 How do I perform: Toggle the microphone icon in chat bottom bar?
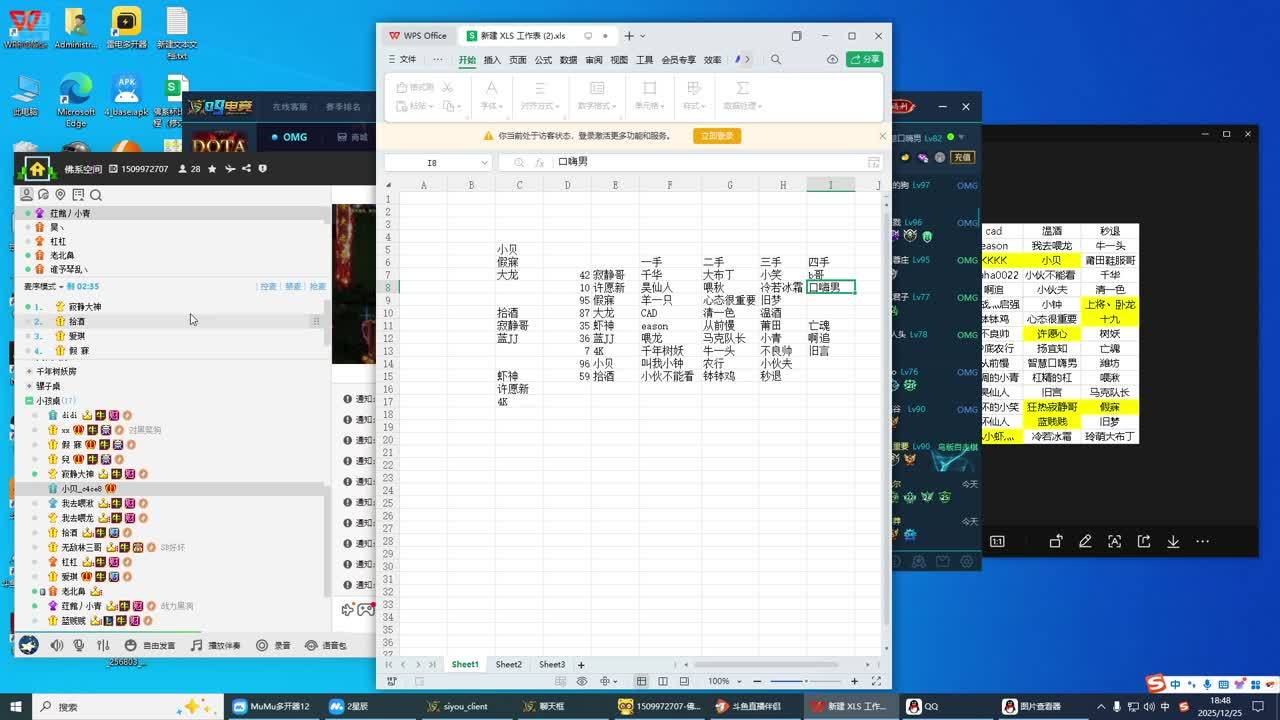tap(79, 646)
